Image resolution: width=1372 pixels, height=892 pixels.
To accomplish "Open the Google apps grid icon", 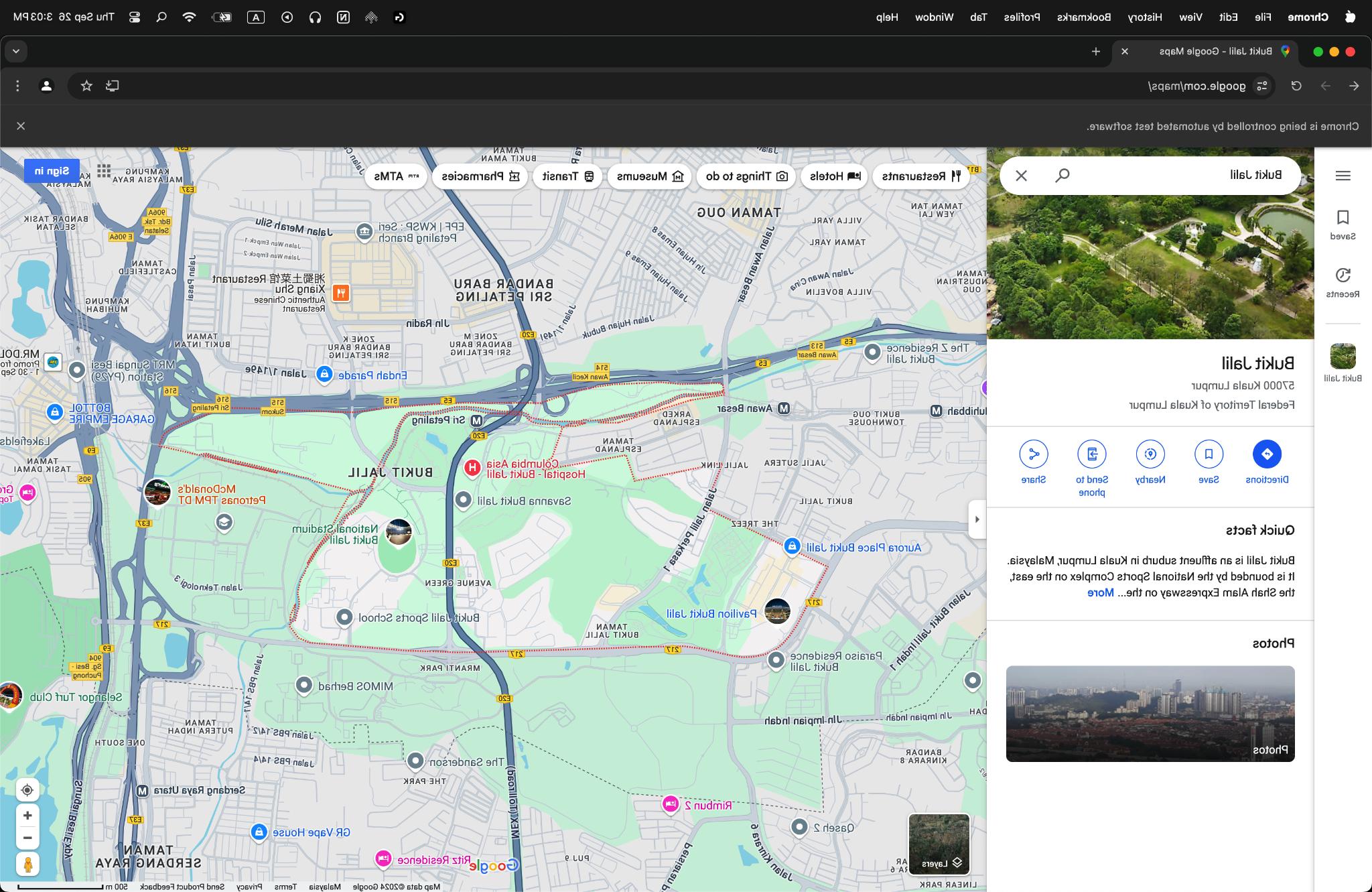I will [x=104, y=171].
